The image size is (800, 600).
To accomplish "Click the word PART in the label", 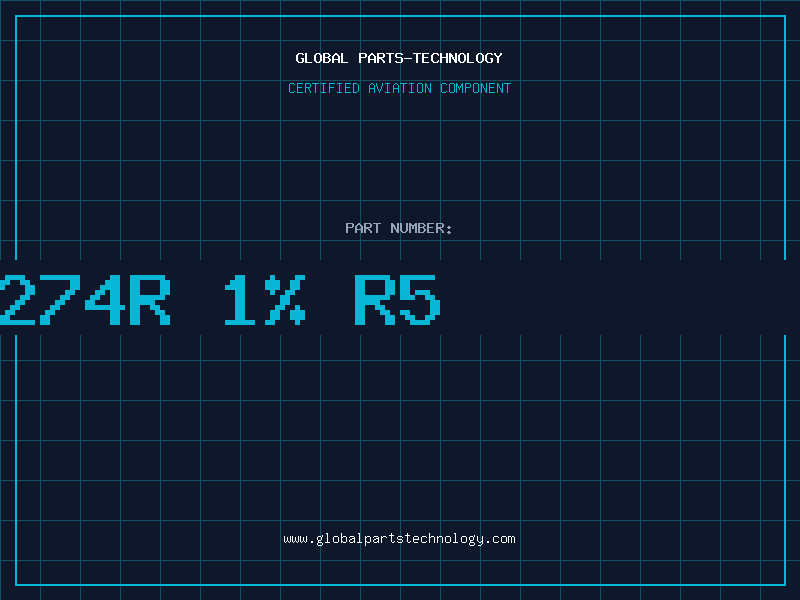I will tap(363, 228).
